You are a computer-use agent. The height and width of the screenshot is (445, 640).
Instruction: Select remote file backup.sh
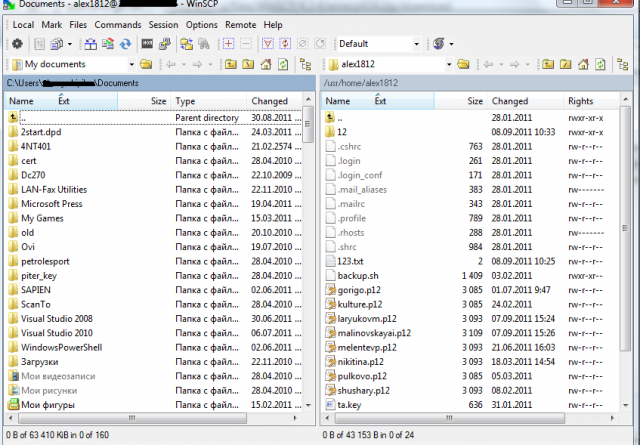pyautogui.click(x=358, y=276)
